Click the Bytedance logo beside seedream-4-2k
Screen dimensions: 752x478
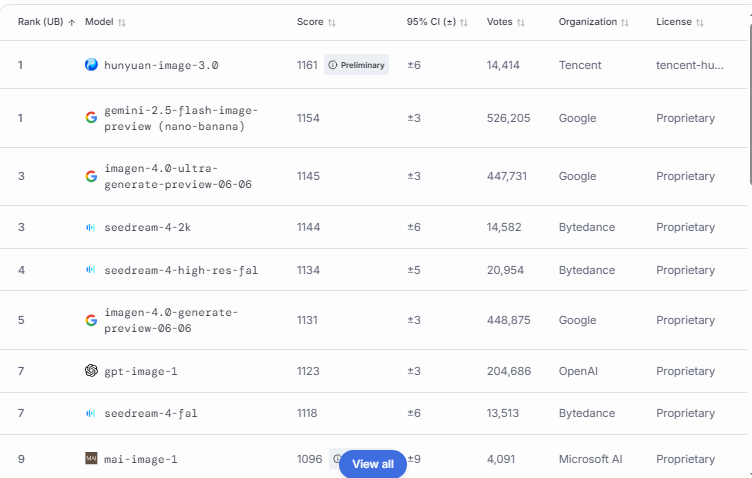coord(91,227)
